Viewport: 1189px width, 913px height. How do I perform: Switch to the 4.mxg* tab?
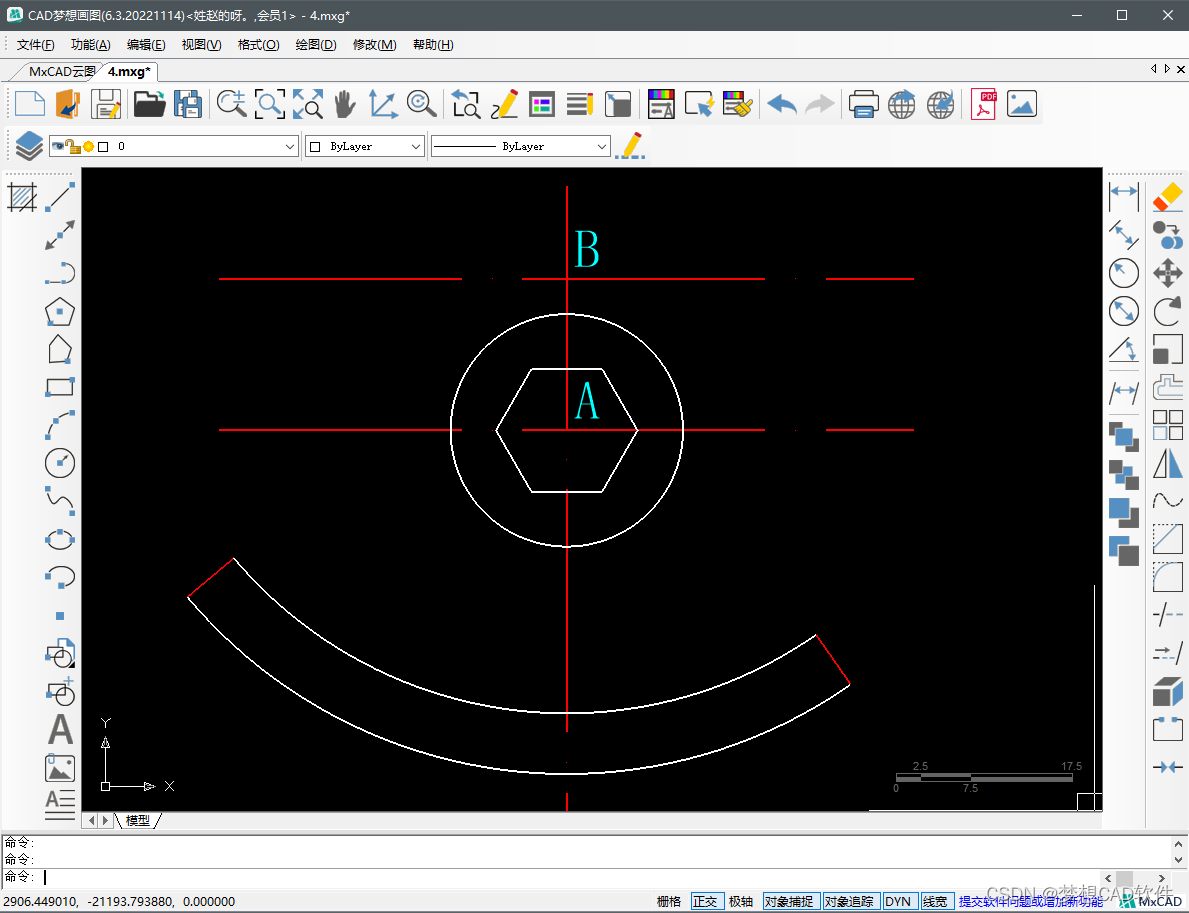pos(129,71)
